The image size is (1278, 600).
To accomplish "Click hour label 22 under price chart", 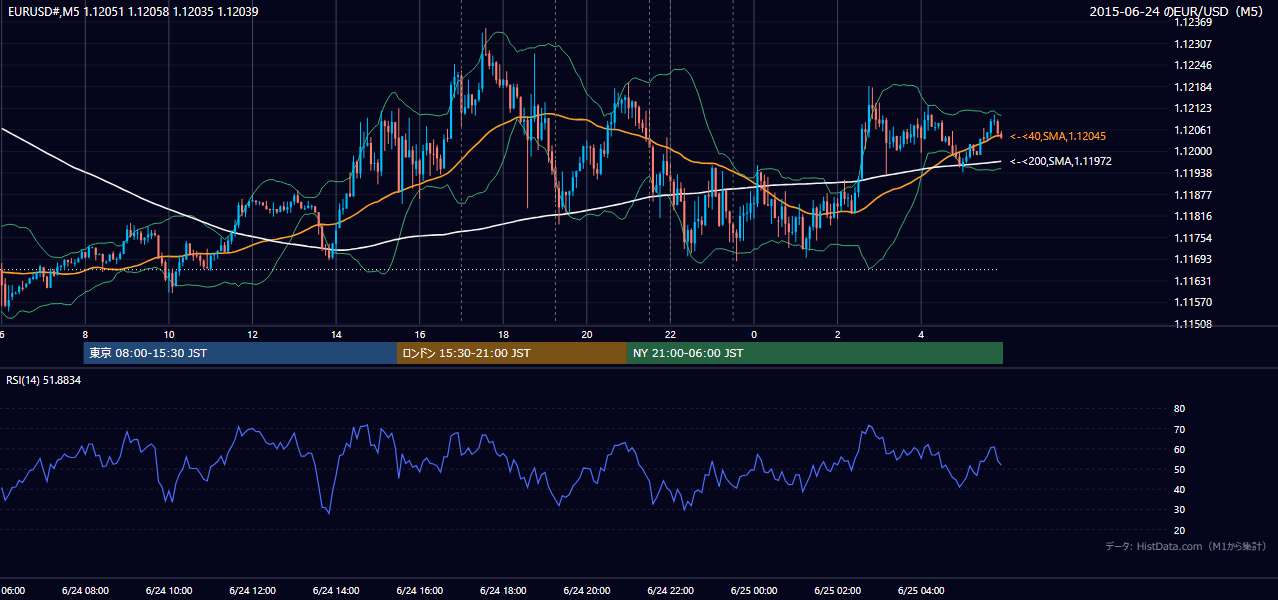I will [671, 334].
